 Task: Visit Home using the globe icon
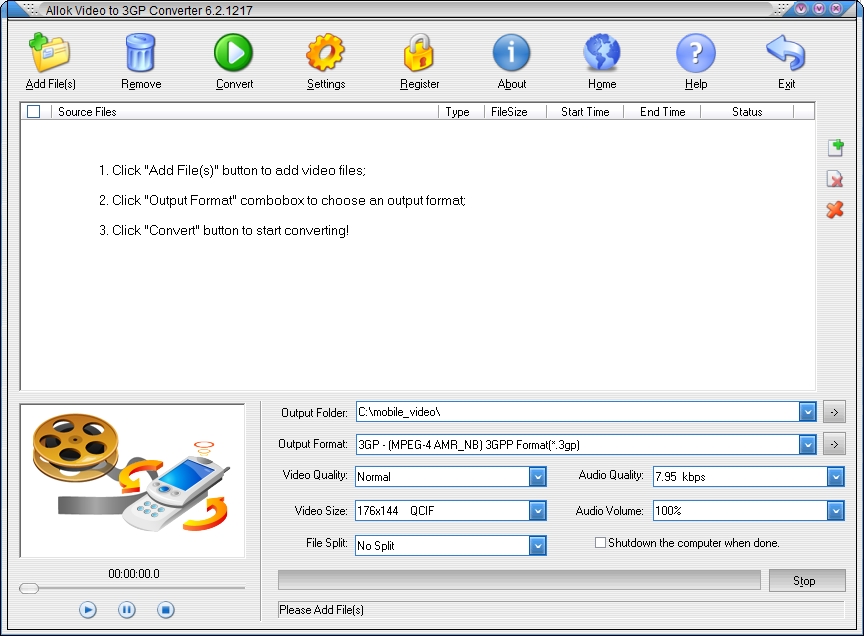[602, 53]
